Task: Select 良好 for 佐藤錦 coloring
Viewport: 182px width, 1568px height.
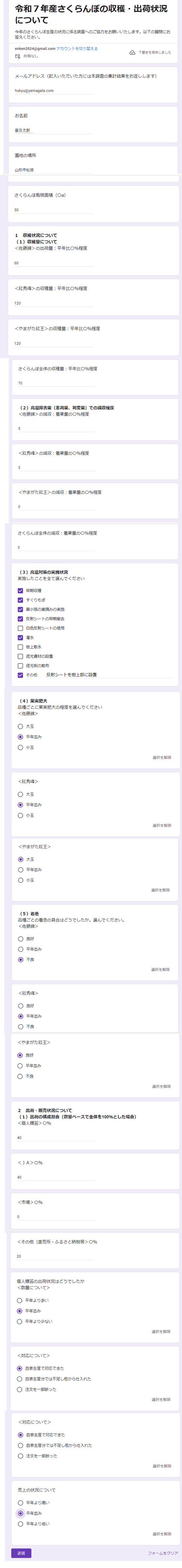Action: tap(21, 939)
